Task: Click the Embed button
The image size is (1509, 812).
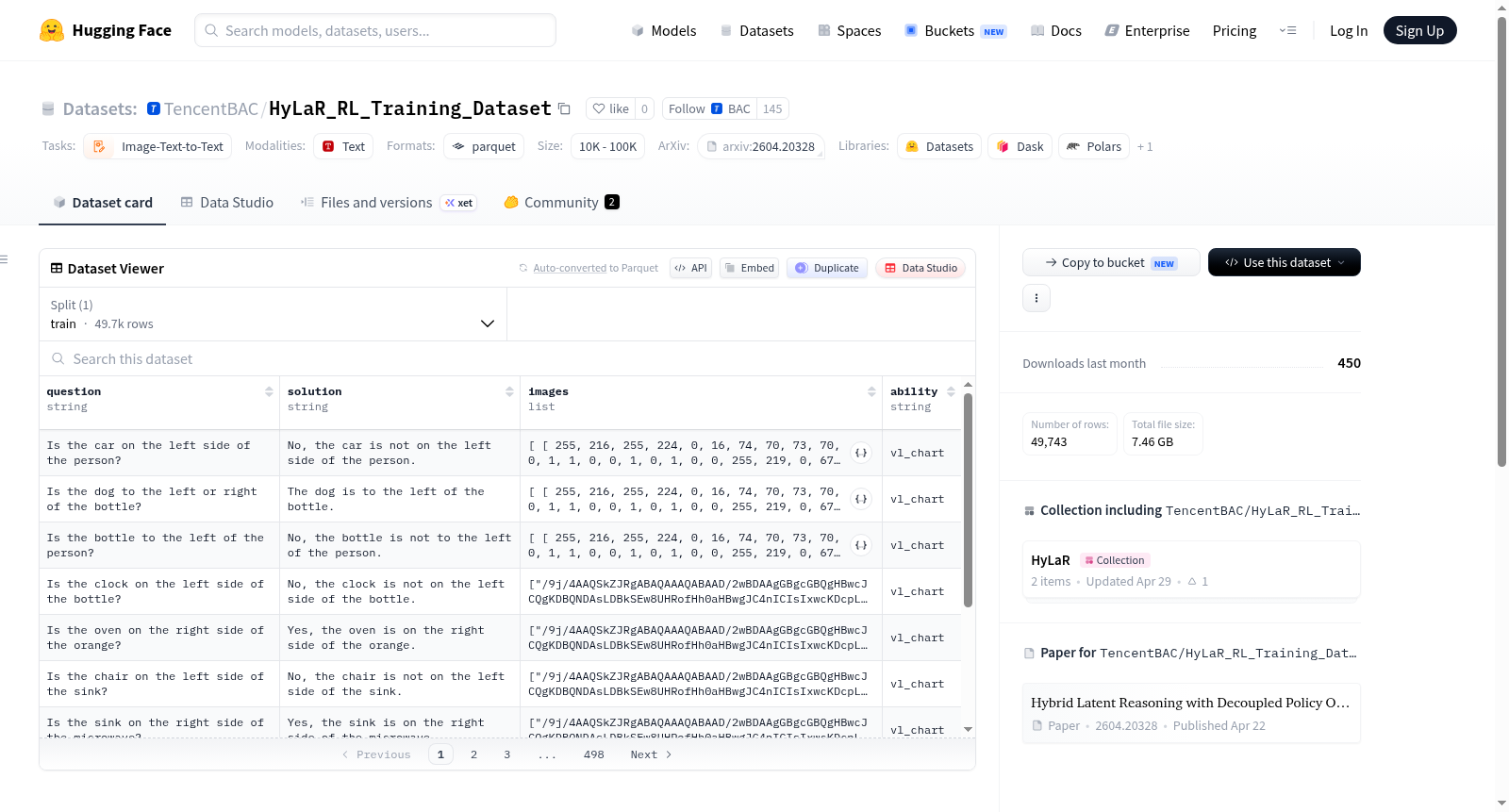Action: [749, 268]
